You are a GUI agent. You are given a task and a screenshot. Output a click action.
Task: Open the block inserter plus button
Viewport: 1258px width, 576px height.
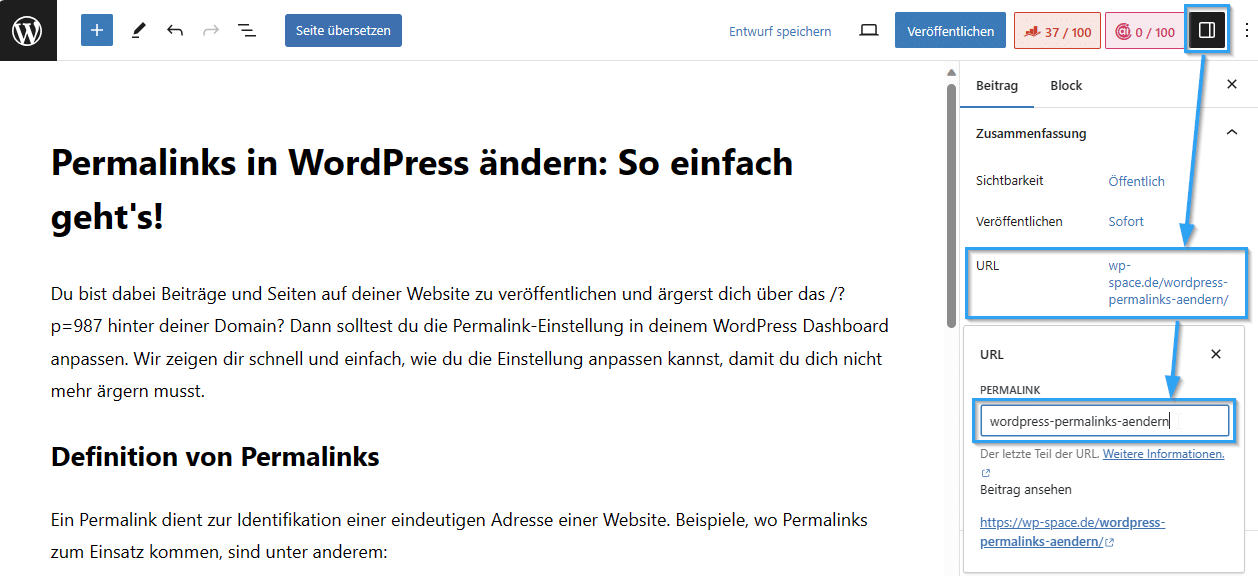tap(97, 30)
